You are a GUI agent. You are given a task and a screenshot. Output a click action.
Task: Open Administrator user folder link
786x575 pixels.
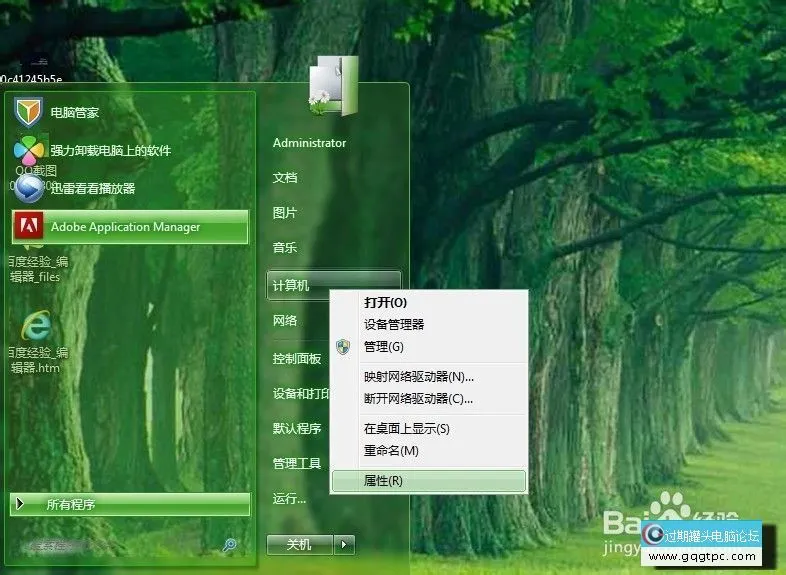(x=309, y=143)
